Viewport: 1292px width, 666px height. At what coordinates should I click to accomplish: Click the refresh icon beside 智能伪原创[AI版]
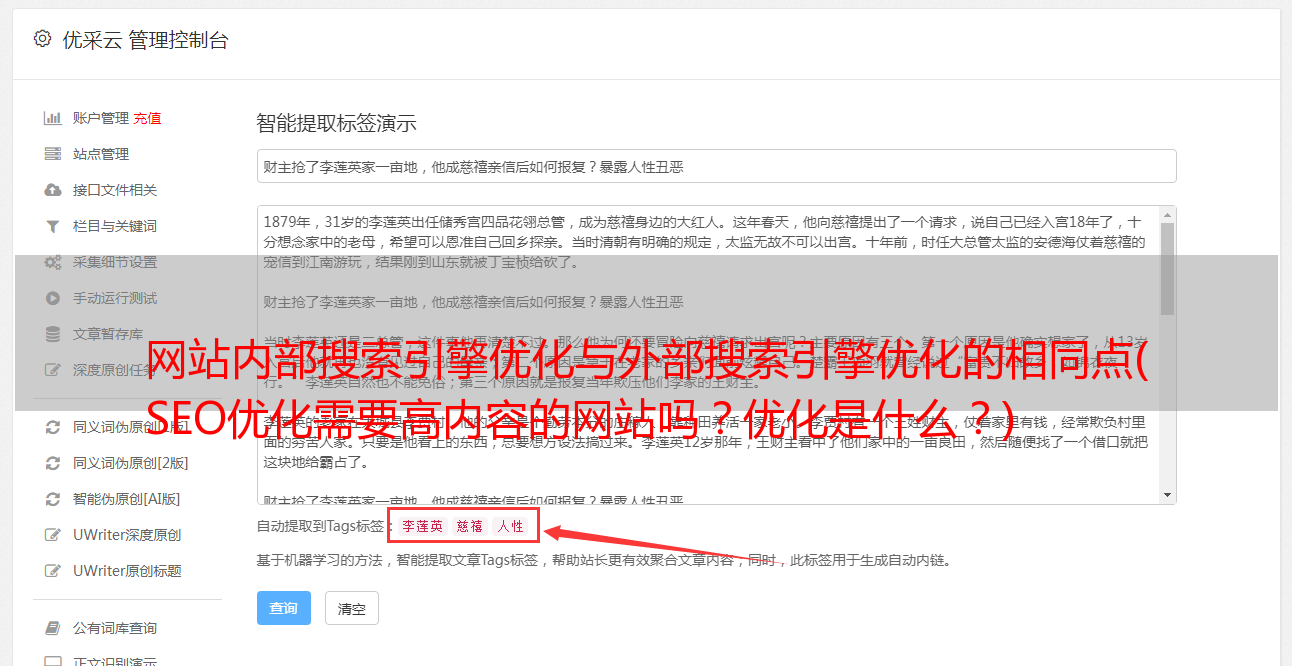click(53, 499)
